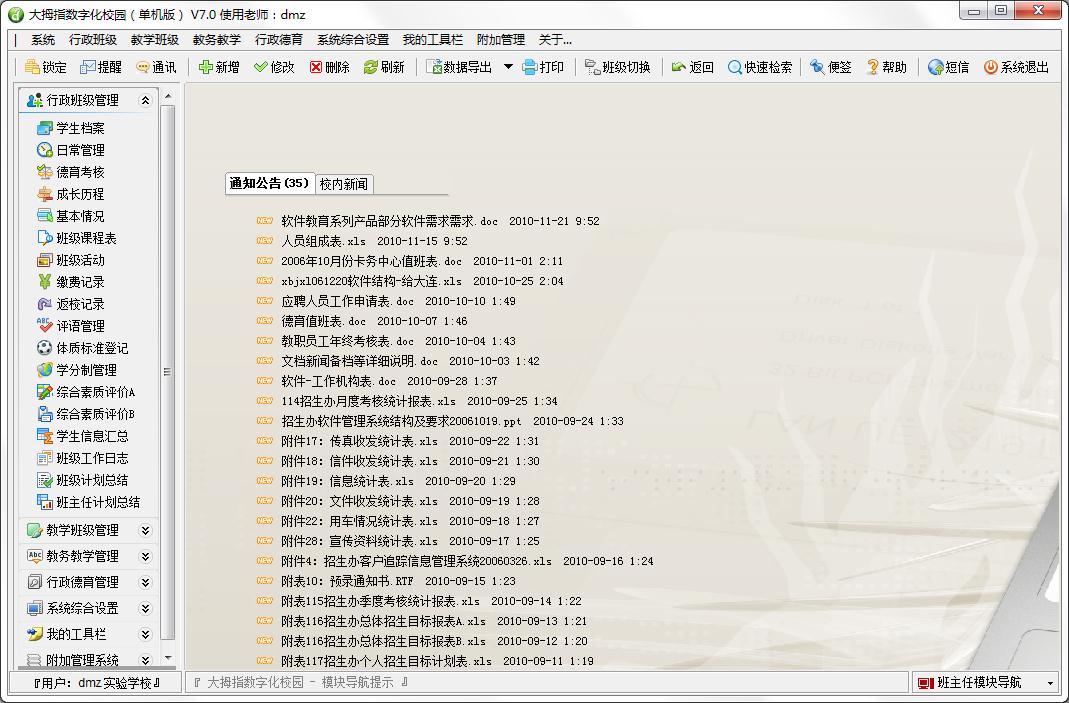Open 返校记录 in the sidebar

[x=71, y=304]
